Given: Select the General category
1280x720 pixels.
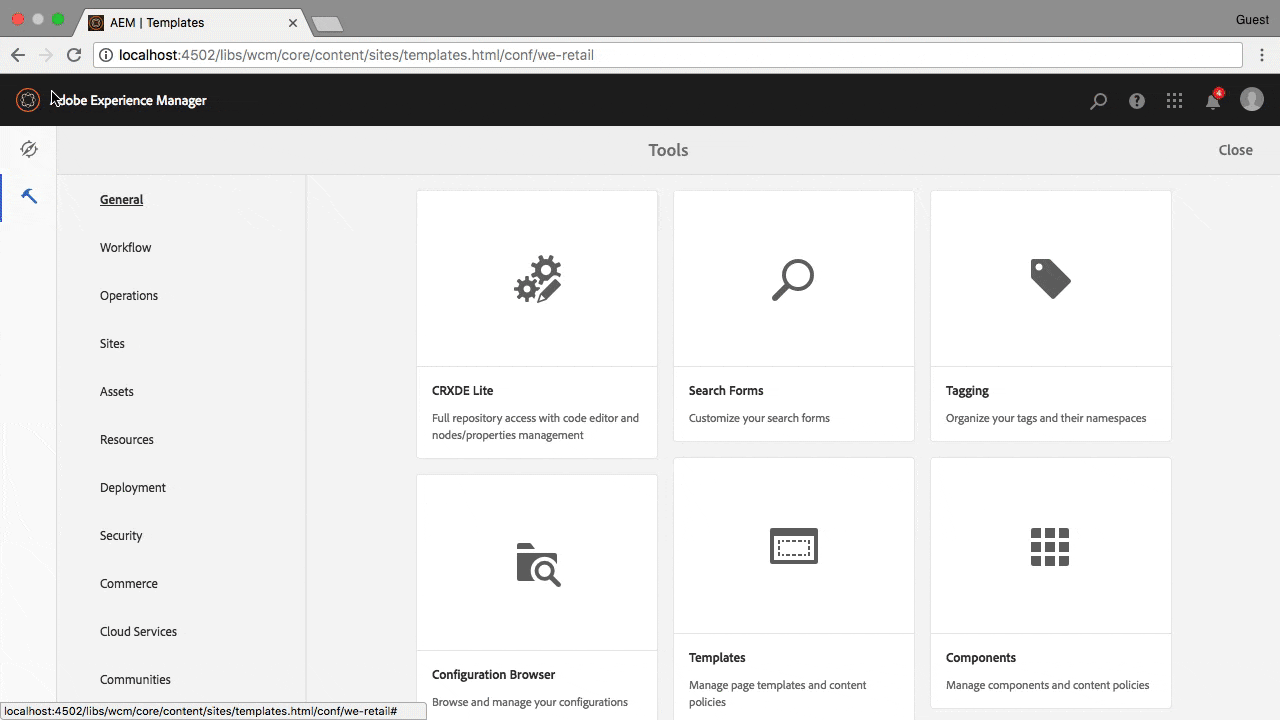Looking at the screenshot, I should (x=121, y=200).
